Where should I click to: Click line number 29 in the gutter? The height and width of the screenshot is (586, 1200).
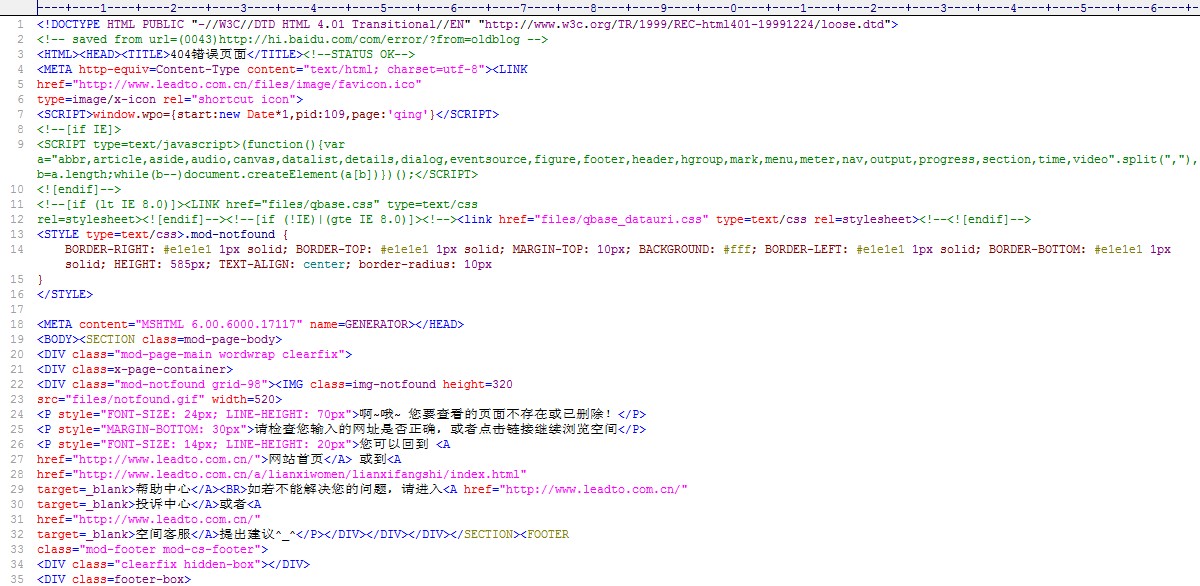click(x=18, y=489)
